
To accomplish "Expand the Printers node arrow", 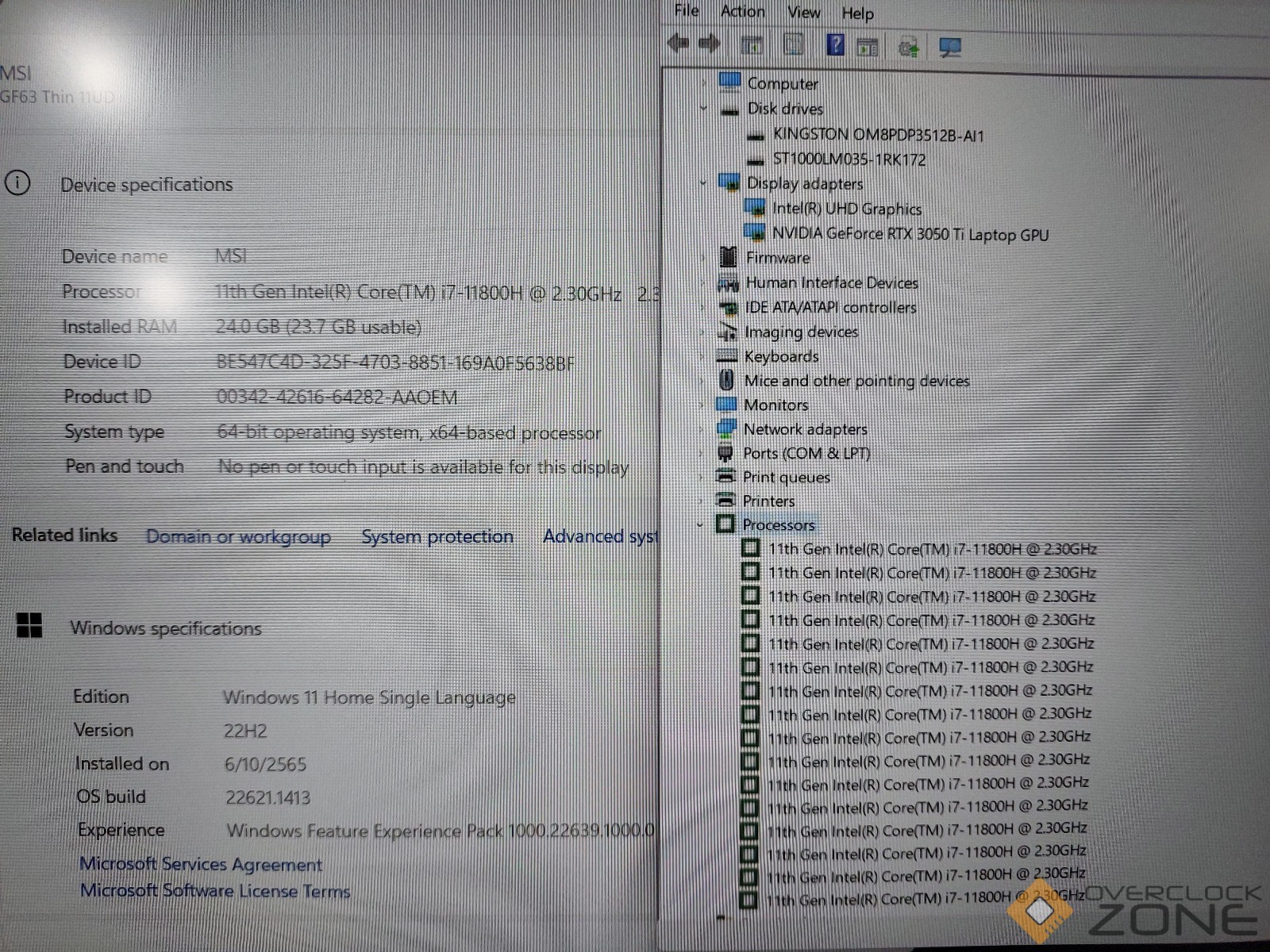I will (700, 501).
